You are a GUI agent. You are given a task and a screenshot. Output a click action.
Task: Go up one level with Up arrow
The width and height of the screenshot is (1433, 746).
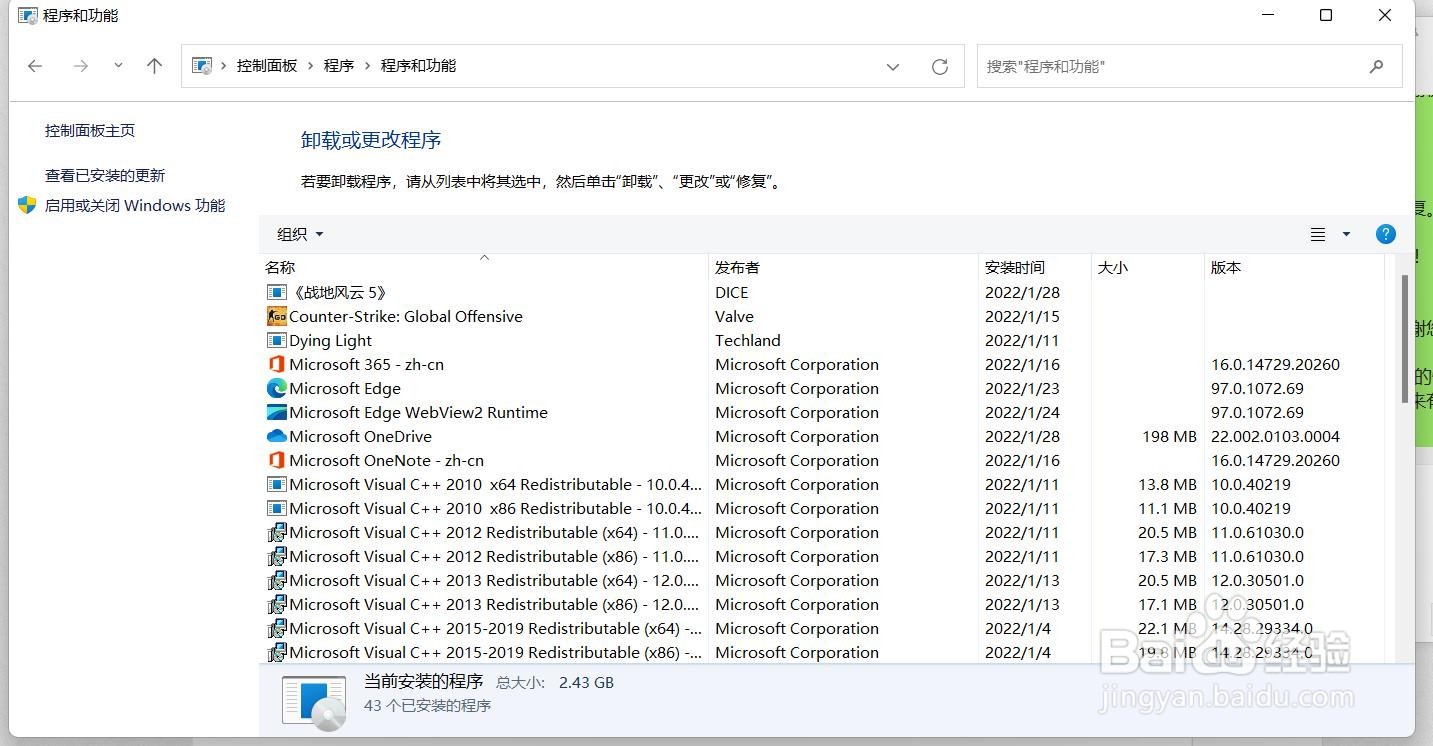pos(154,66)
